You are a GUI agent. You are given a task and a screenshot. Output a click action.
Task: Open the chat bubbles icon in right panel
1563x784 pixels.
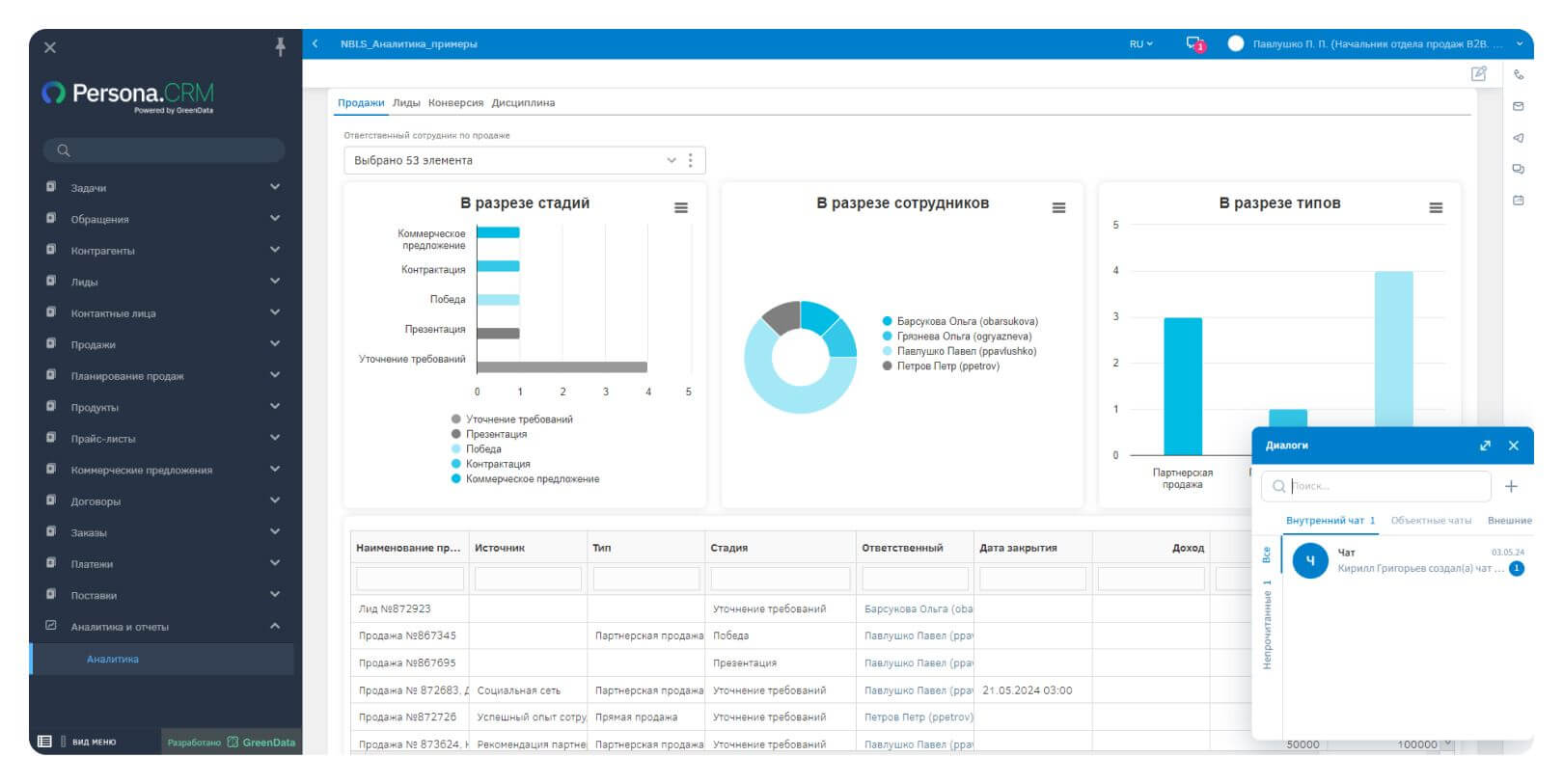[1519, 169]
